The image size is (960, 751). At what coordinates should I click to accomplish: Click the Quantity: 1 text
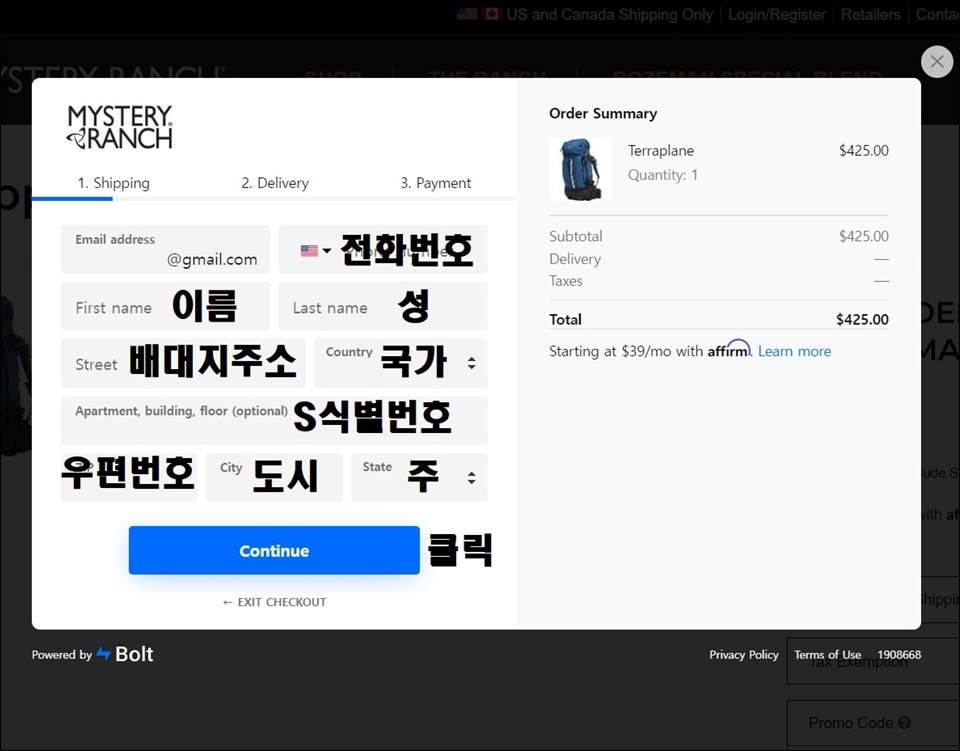pyautogui.click(x=662, y=175)
